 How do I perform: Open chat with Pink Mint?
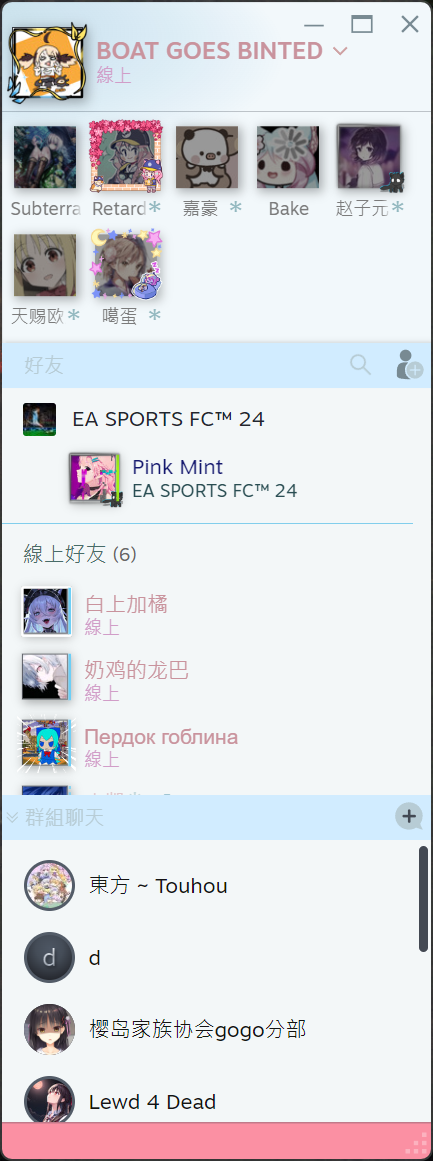click(216, 478)
